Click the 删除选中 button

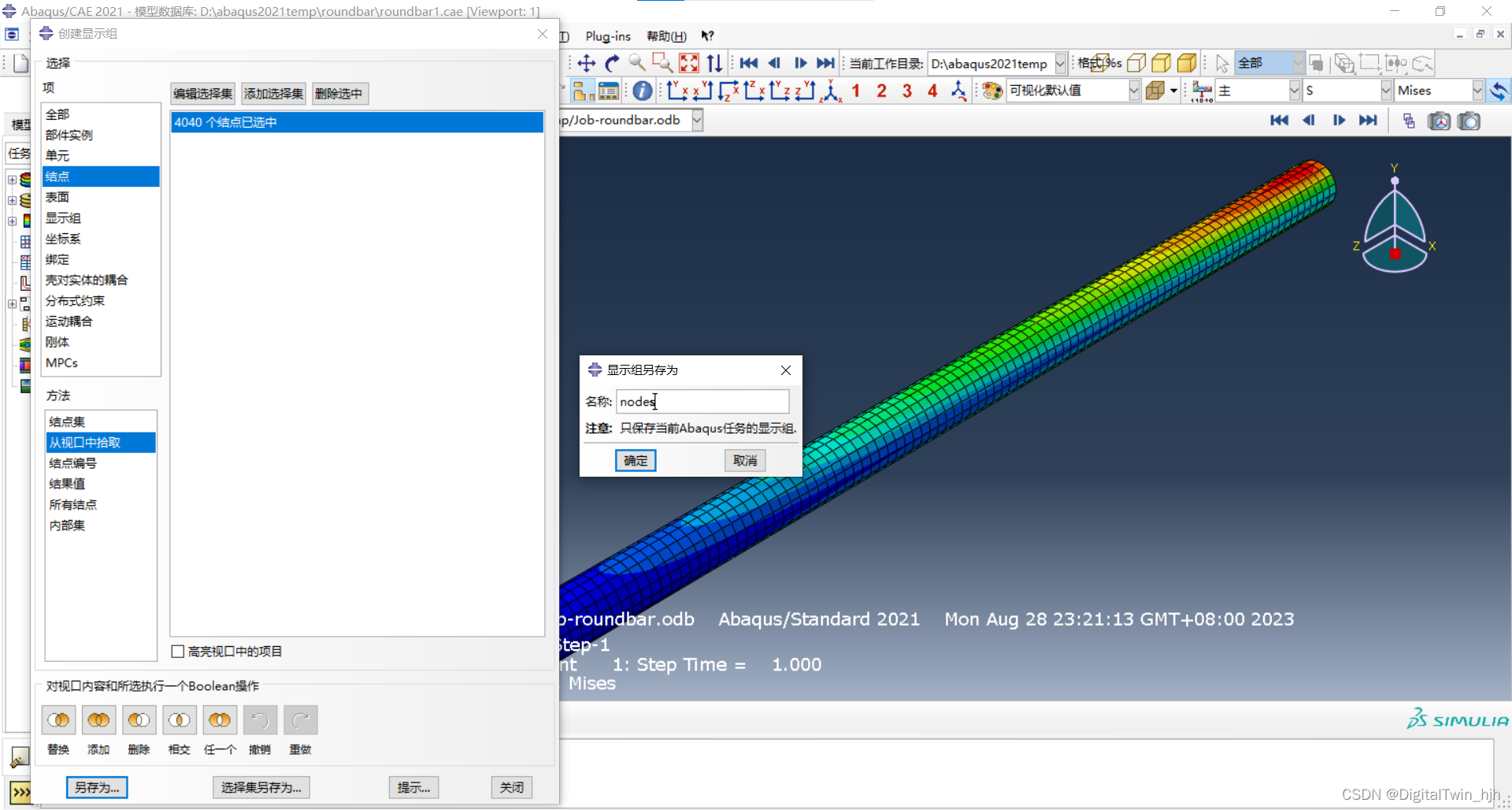[339, 94]
